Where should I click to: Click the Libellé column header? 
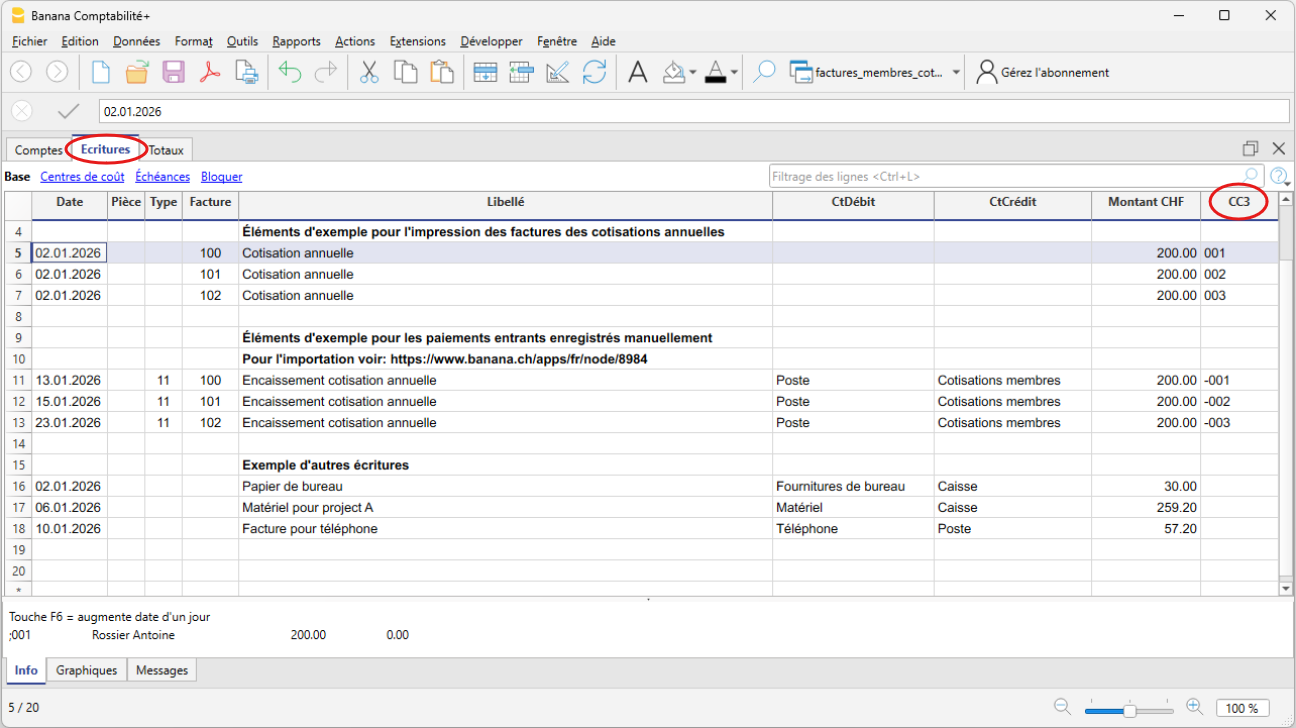click(505, 202)
